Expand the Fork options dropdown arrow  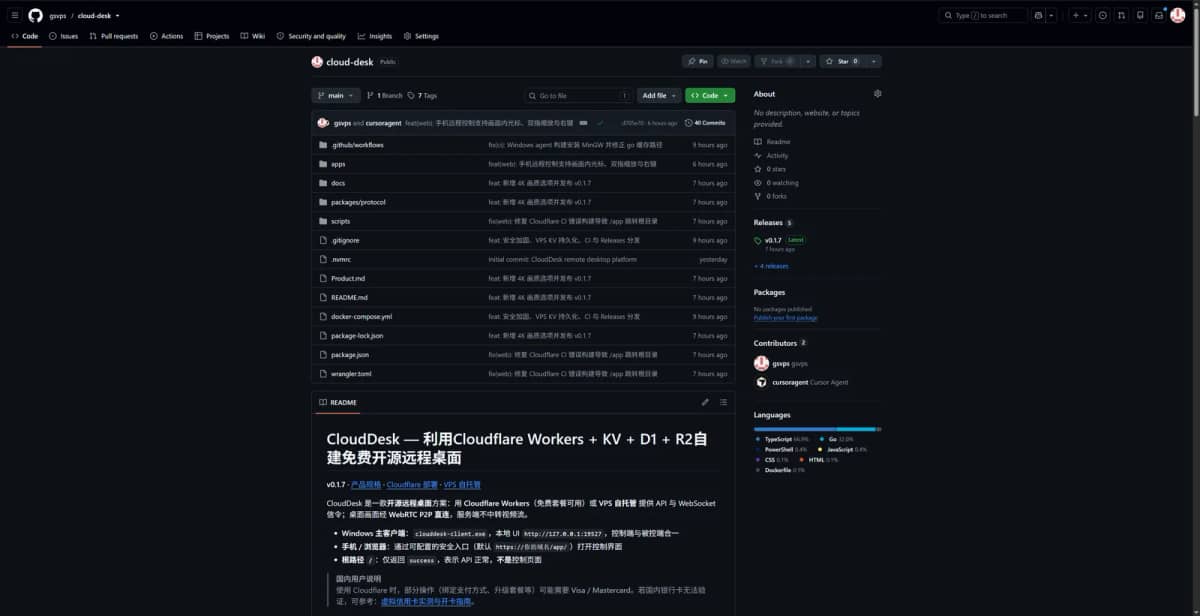(808, 61)
